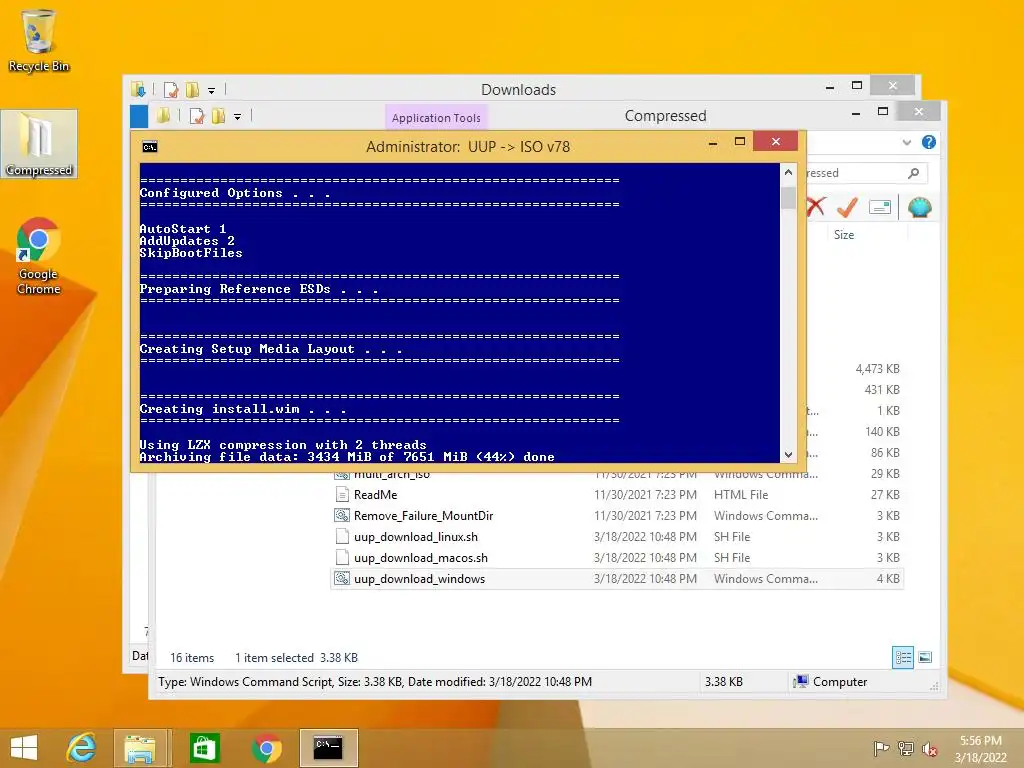Maximize the UUP -> ISO console window
Screen dimensions: 1024x768
tap(740, 142)
